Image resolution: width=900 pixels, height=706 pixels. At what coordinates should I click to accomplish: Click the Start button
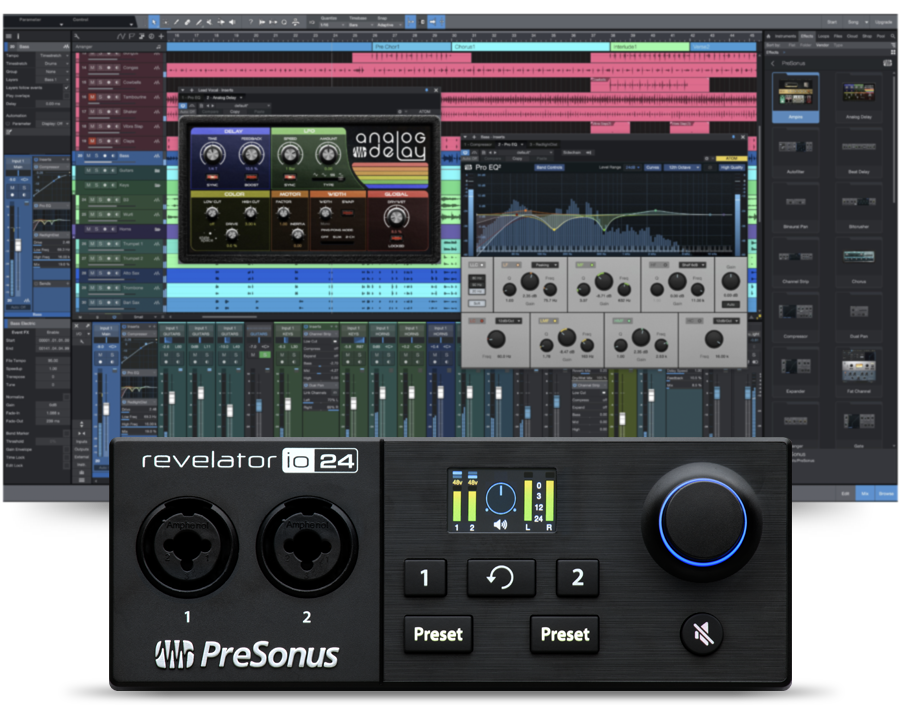[832, 22]
